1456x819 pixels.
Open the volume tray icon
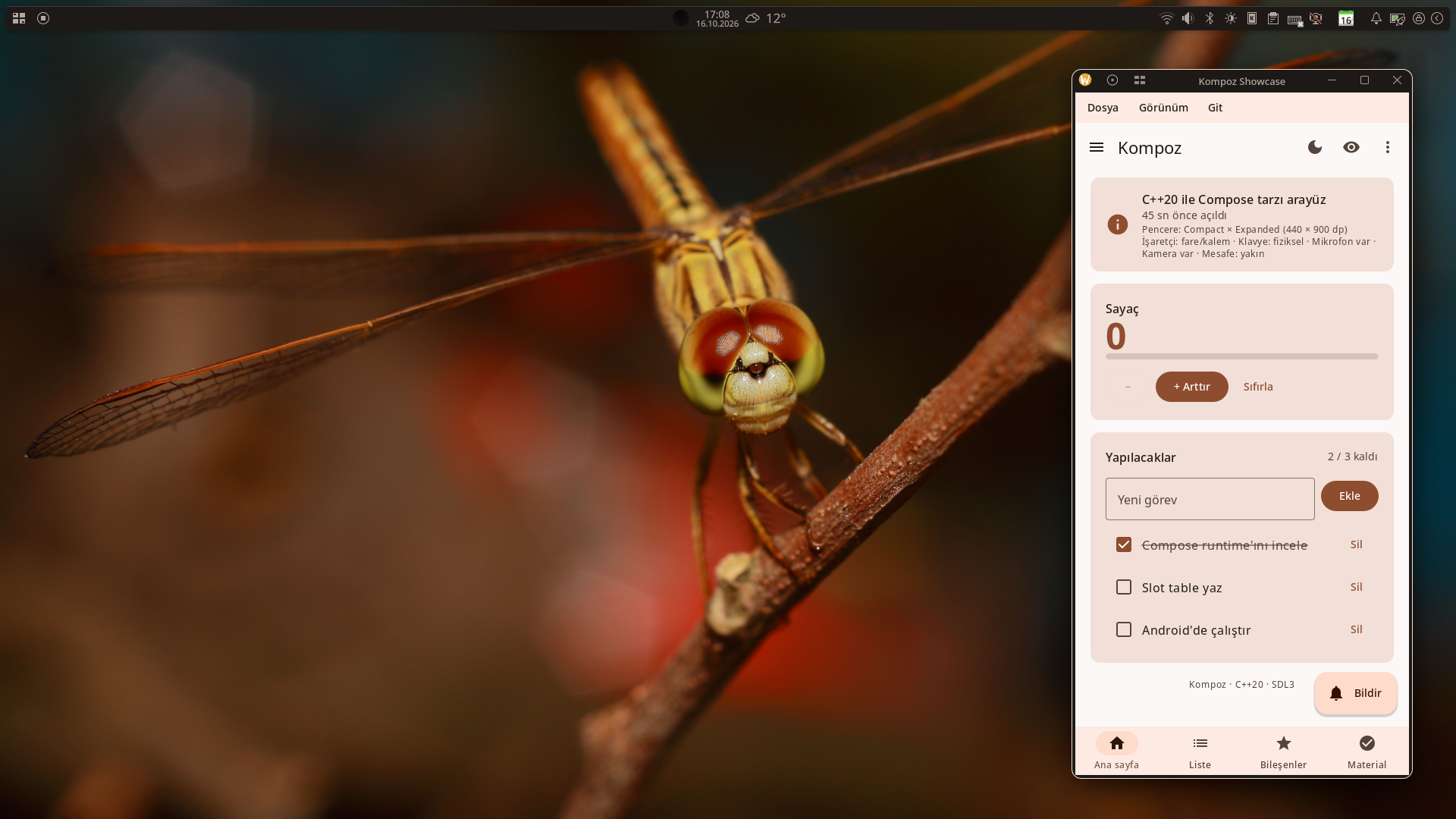click(1188, 18)
